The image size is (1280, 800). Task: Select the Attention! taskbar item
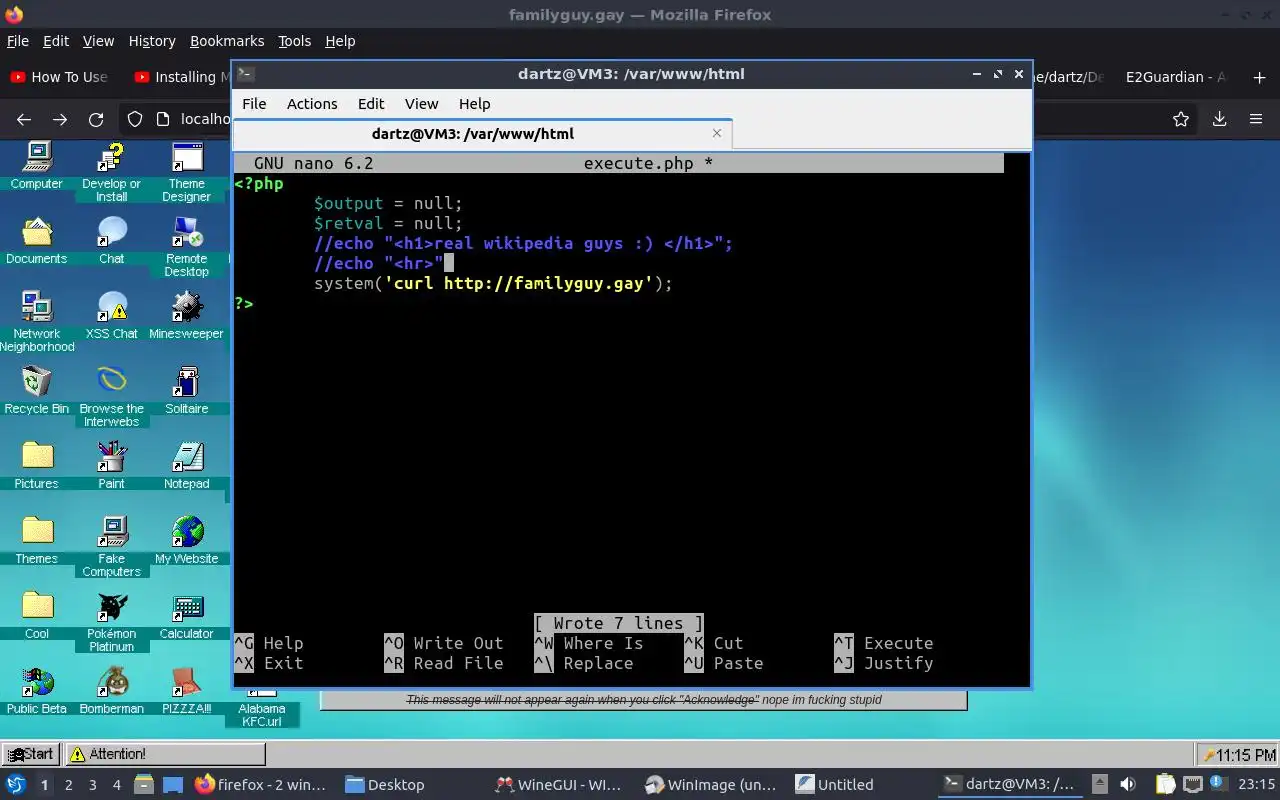(164, 754)
